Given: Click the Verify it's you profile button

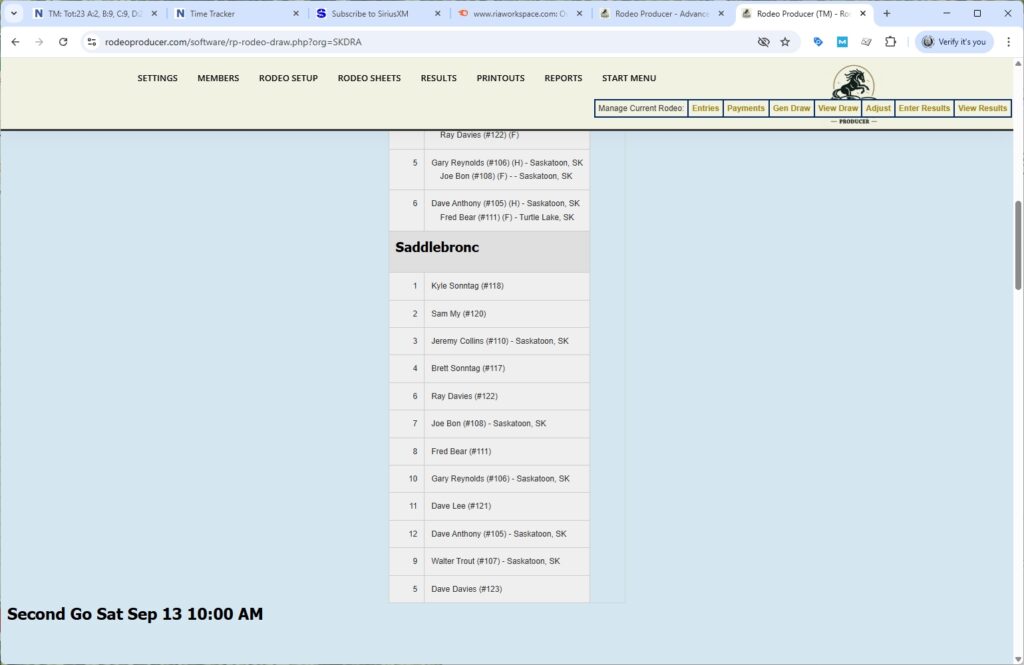Looking at the screenshot, I should point(954,42).
